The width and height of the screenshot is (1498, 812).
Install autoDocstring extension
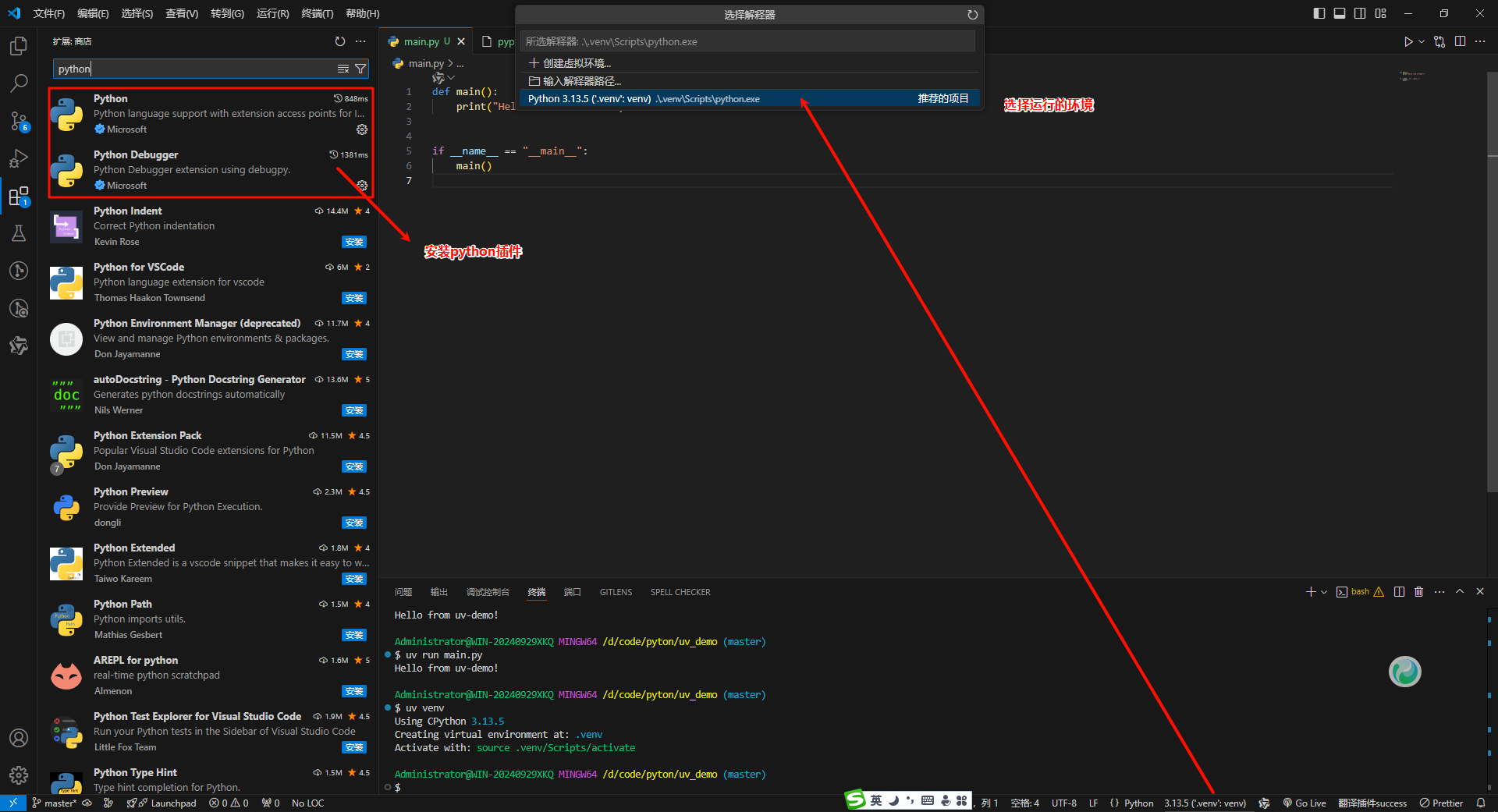pyautogui.click(x=354, y=410)
